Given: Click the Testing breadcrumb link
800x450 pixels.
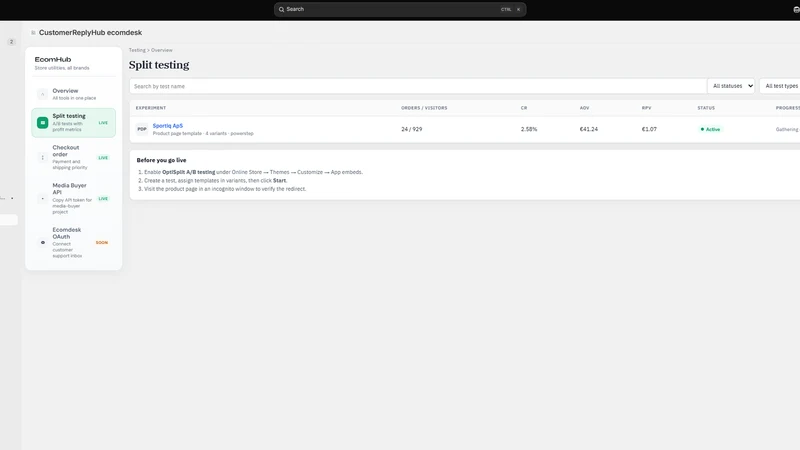Looking at the screenshot, I should [137, 50].
